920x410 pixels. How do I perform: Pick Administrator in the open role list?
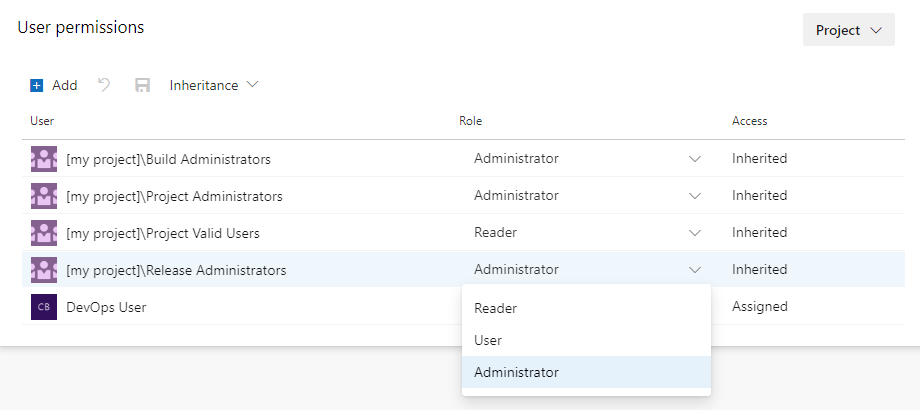pos(516,372)
